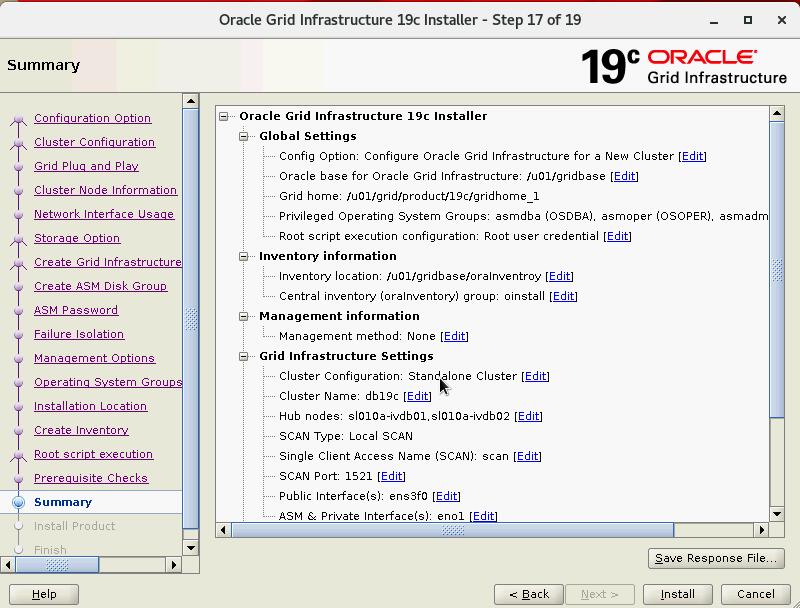Collapse the Grid Infrastructure Settings node
The image size is (800, 608).
click(x=243, y=356)
